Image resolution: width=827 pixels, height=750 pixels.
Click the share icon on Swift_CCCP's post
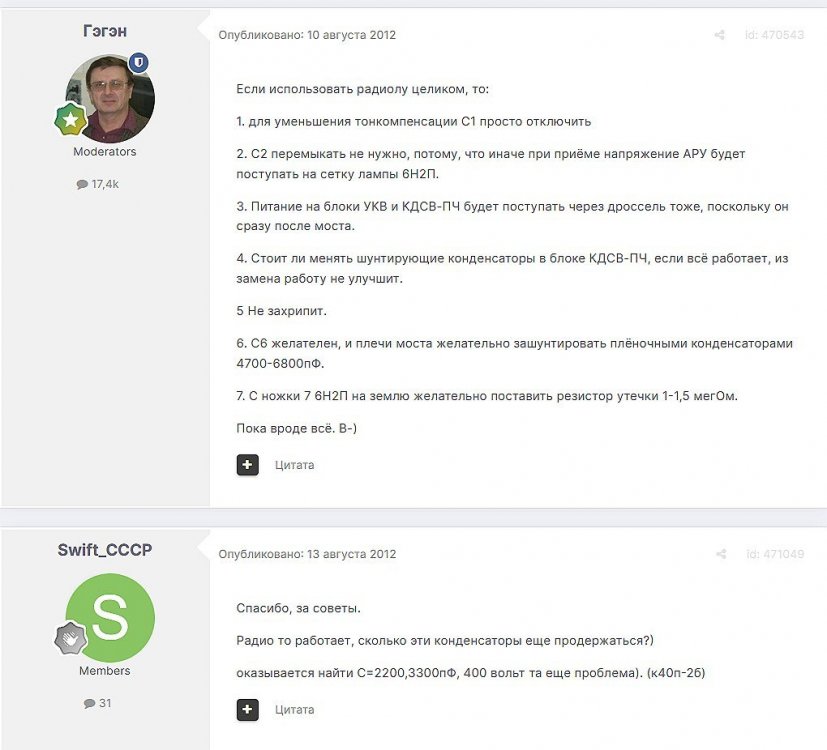721,554
